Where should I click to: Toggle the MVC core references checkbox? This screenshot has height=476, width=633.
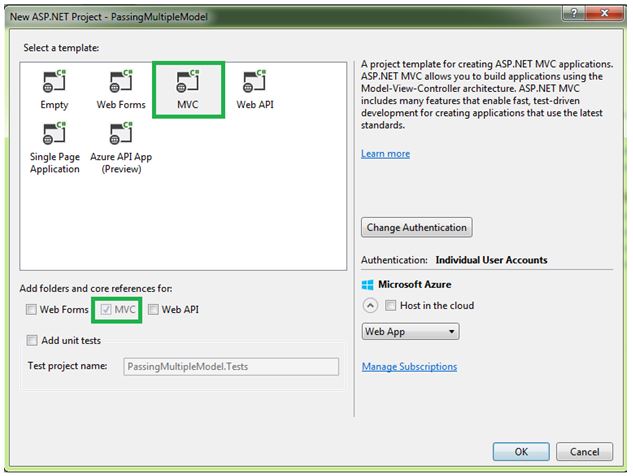click(x=106, y=310)
